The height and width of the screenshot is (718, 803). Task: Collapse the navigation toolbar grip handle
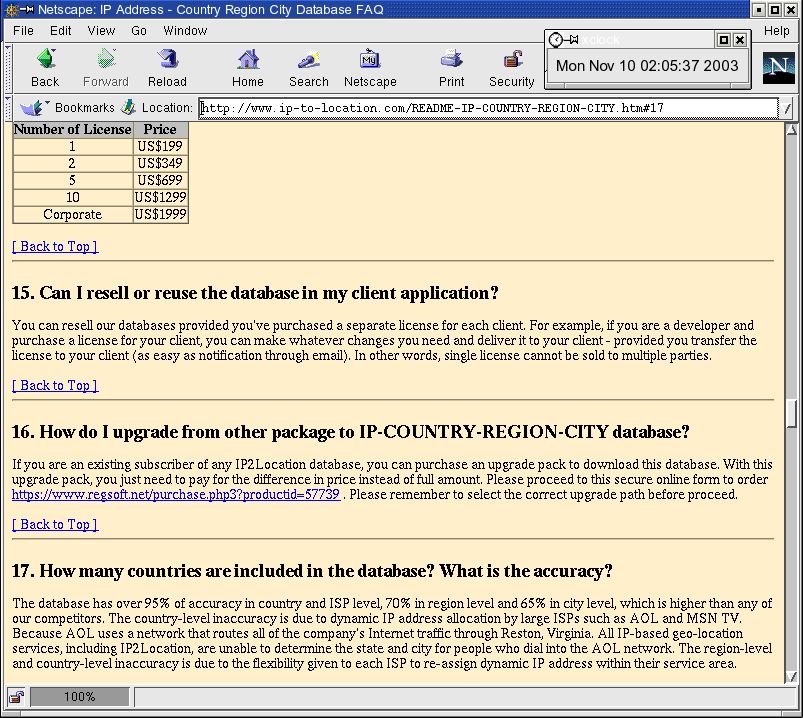(8, 69)
